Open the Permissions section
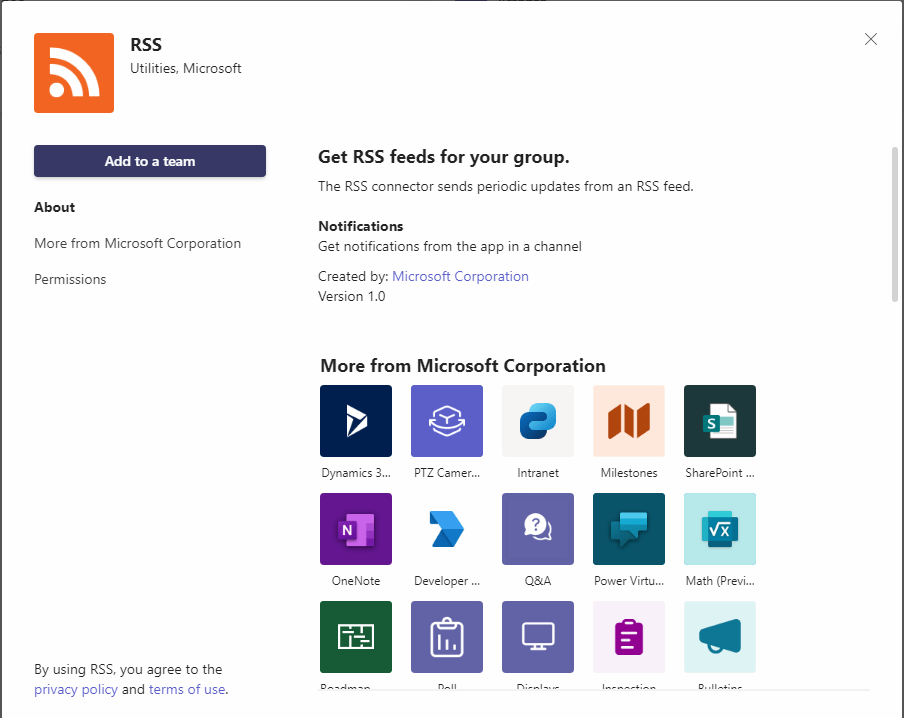The image size is (904, 718). point(70,279)
